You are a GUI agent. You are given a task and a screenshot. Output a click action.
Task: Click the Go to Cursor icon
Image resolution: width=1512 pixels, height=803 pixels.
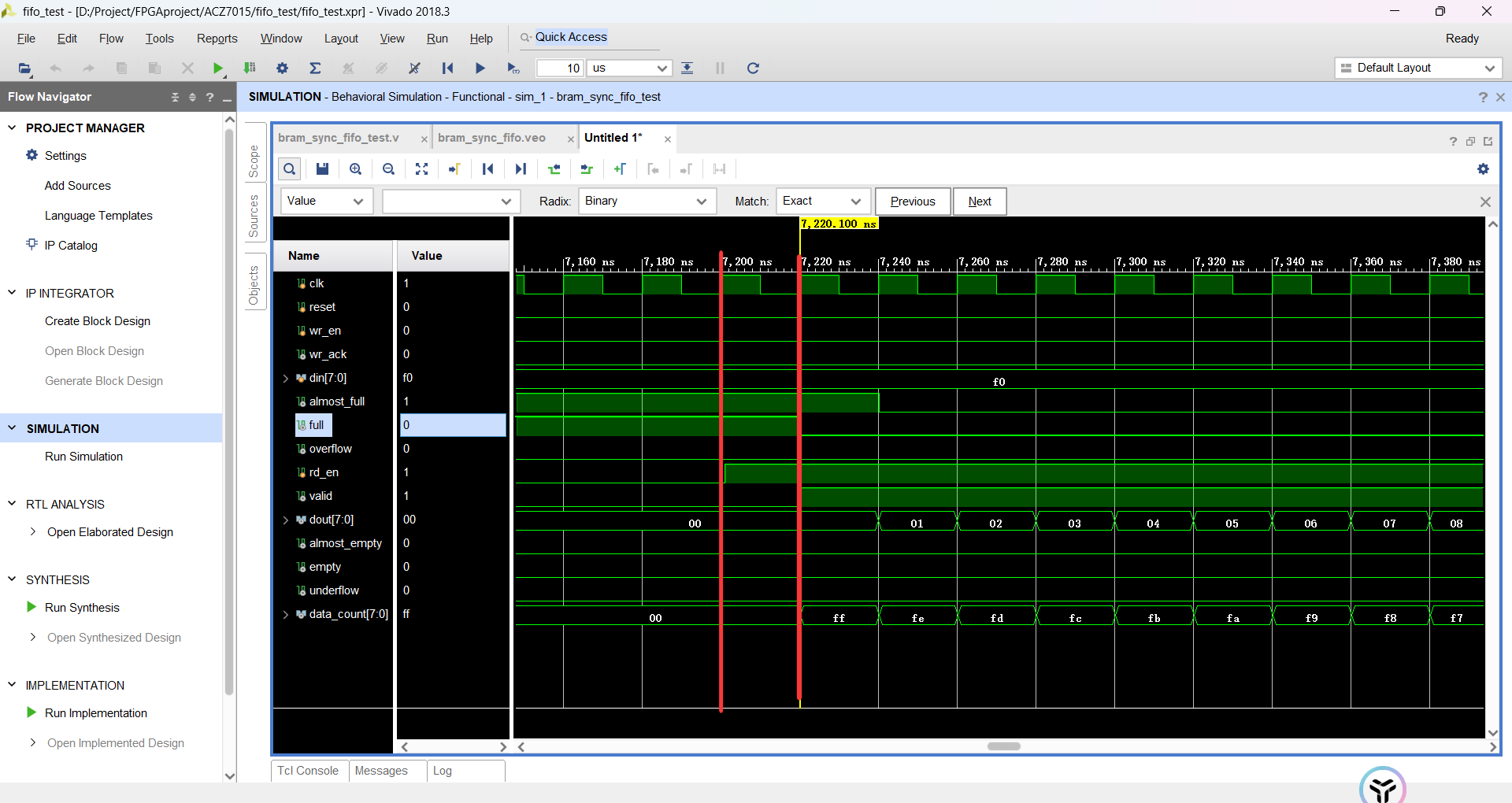pyautogui.click(x=454, y=168)
